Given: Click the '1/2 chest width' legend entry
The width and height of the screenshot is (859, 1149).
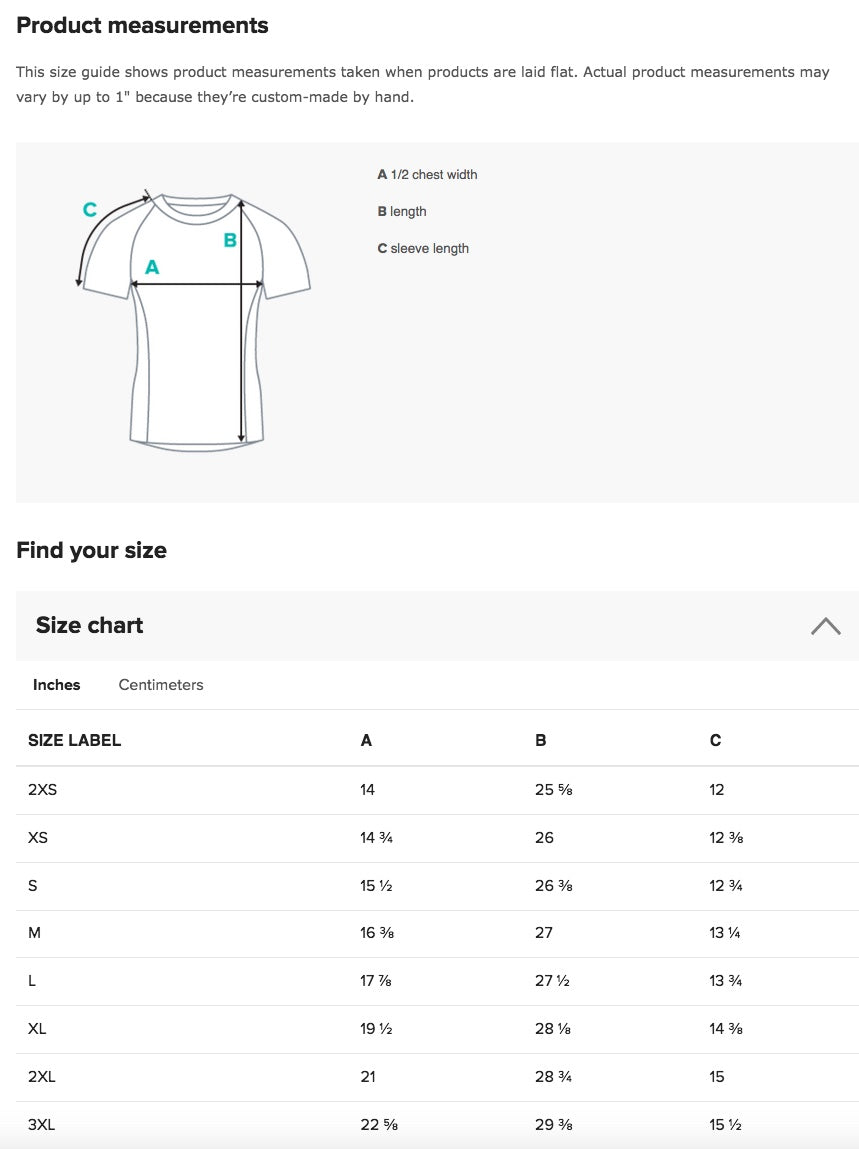Looking at the screenshot, I should click(428, 175).
